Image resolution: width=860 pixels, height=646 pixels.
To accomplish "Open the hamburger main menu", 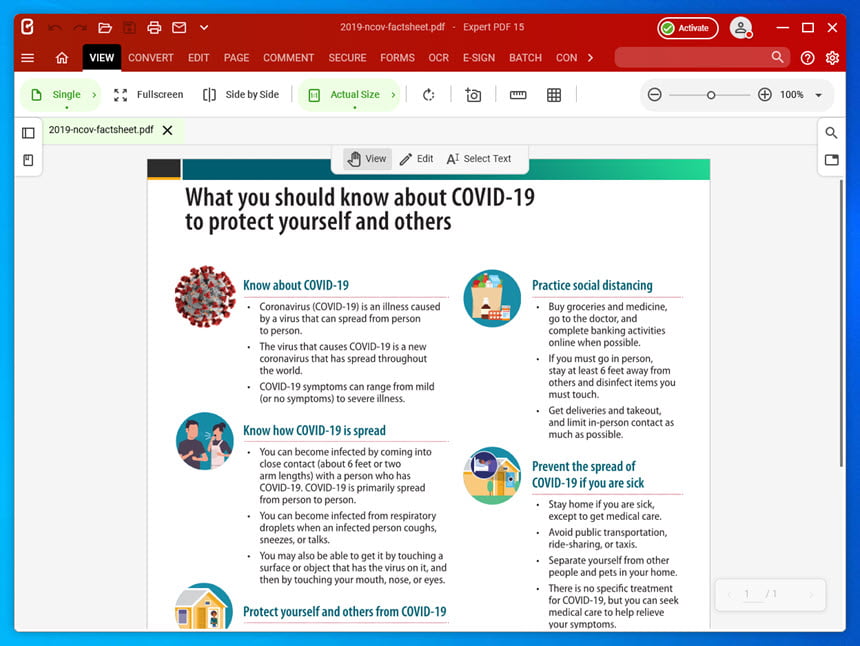I will (x=27, y=58).
